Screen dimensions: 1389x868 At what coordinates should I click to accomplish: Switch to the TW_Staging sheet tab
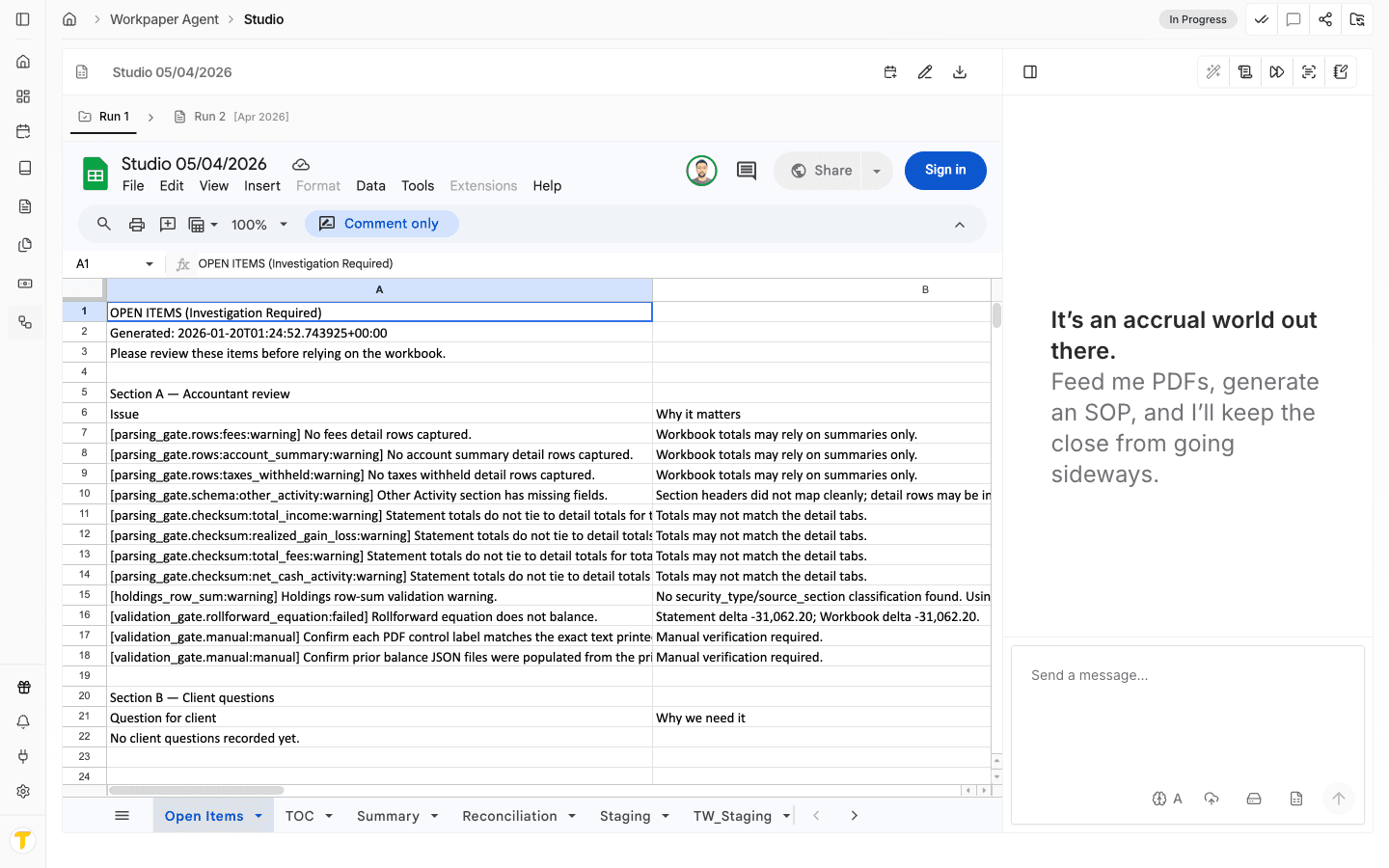tap(732, 816)
